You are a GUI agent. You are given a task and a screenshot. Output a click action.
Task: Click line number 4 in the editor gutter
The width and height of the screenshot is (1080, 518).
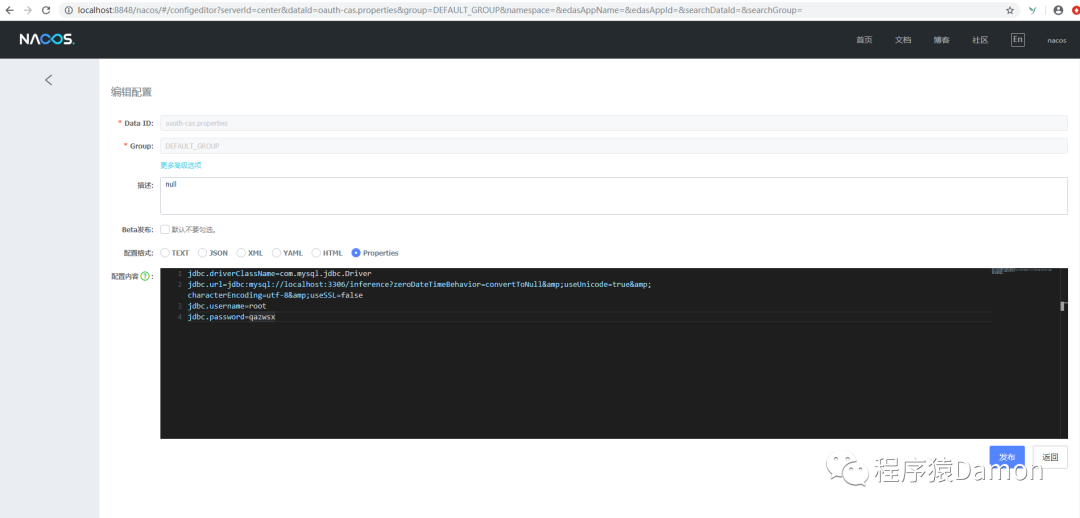(179, 317)
